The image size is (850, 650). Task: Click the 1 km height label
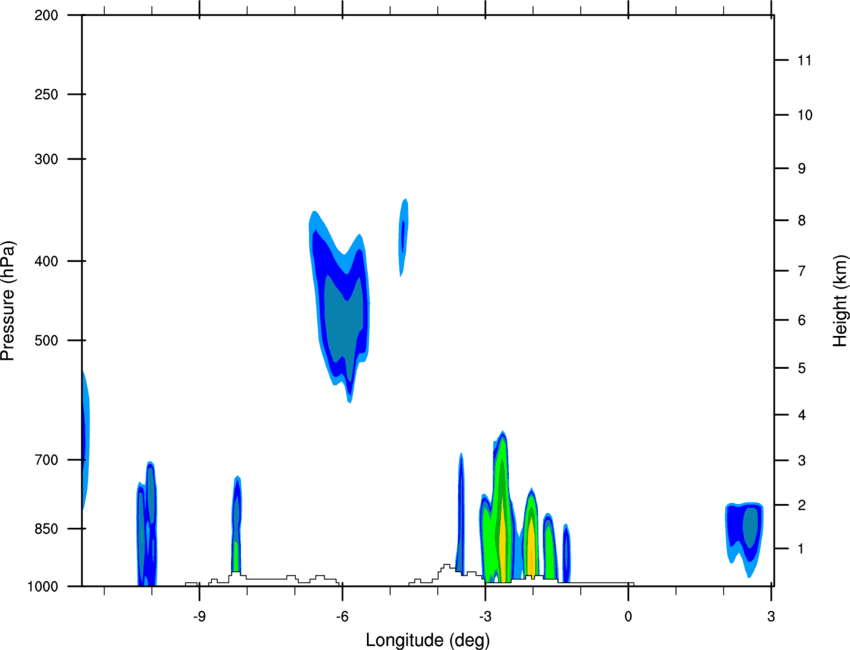tap(802, 549)
